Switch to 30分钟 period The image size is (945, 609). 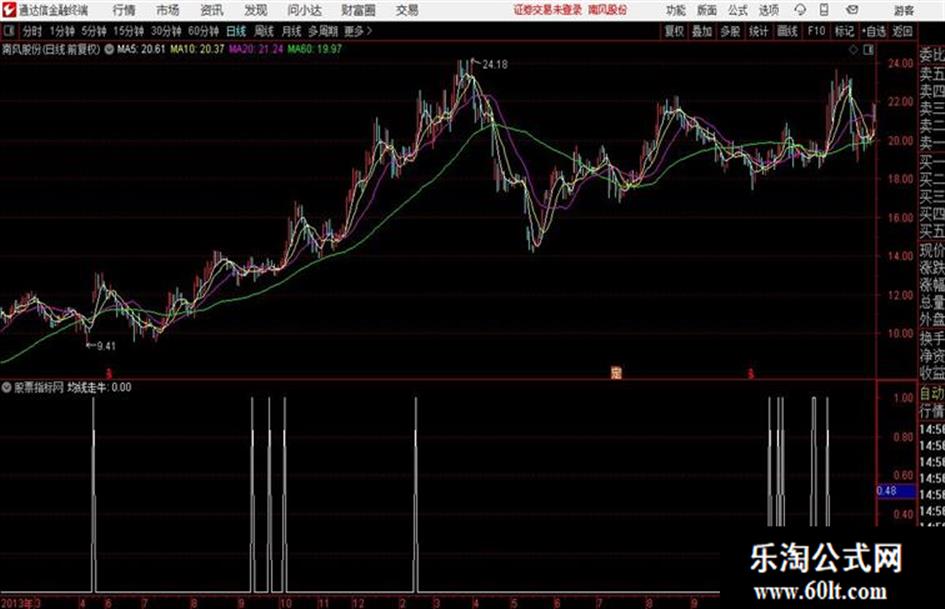166,31
